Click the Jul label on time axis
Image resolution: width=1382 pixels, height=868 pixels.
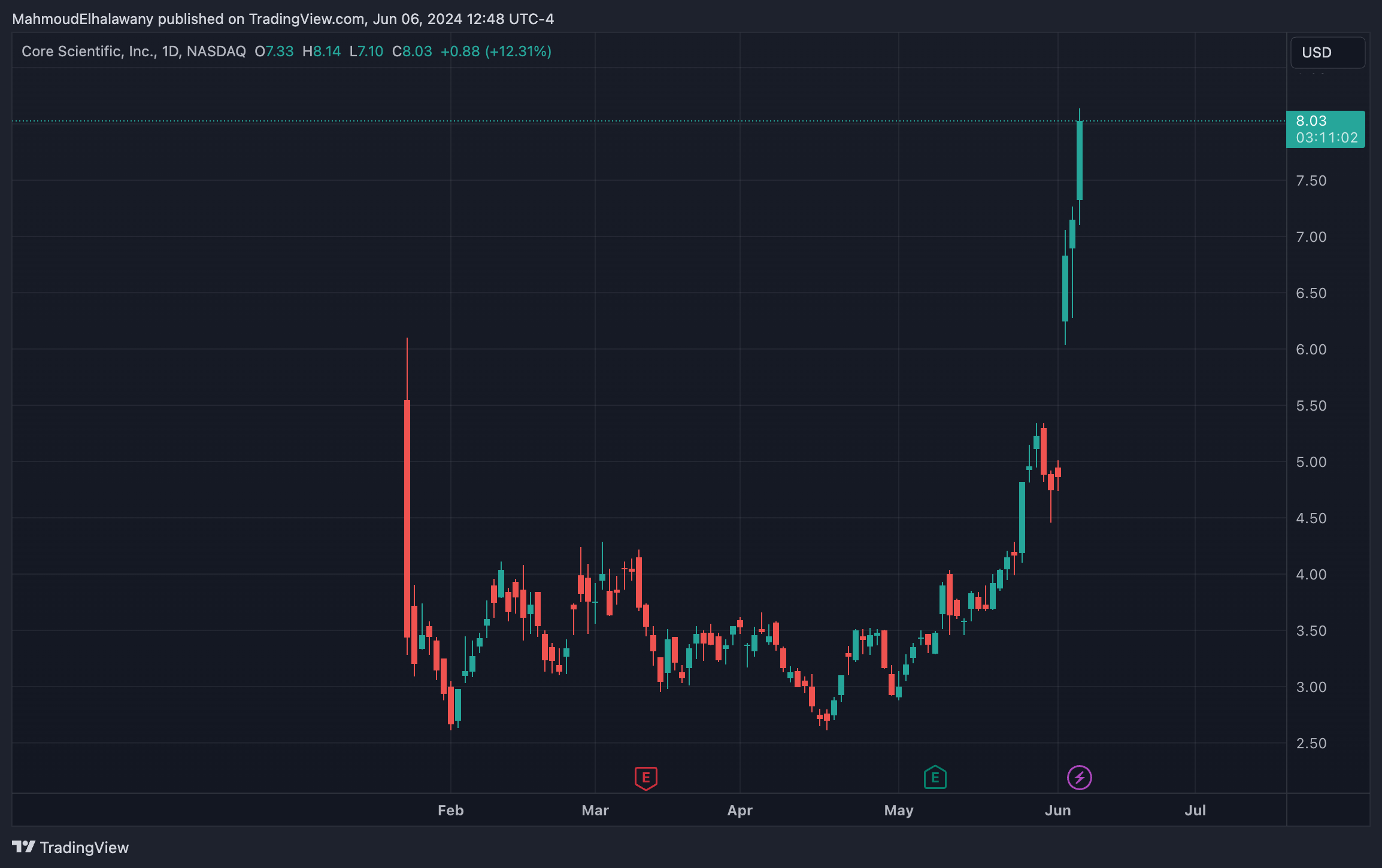(x=1195, y=811)
